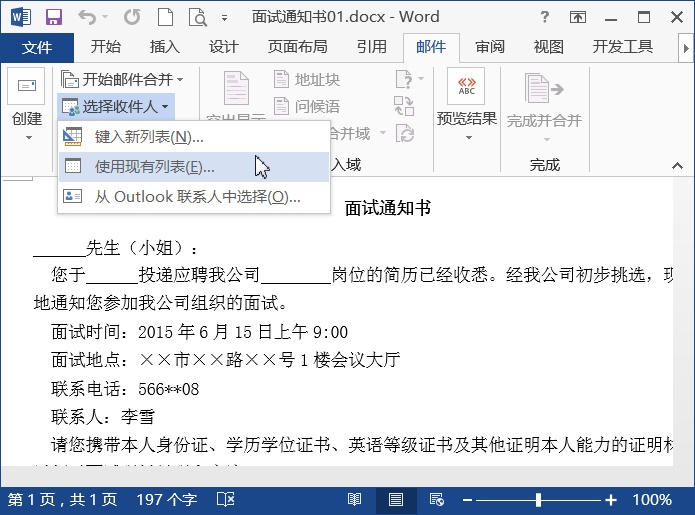Switch to the 审阅 tab

(490, 47)
